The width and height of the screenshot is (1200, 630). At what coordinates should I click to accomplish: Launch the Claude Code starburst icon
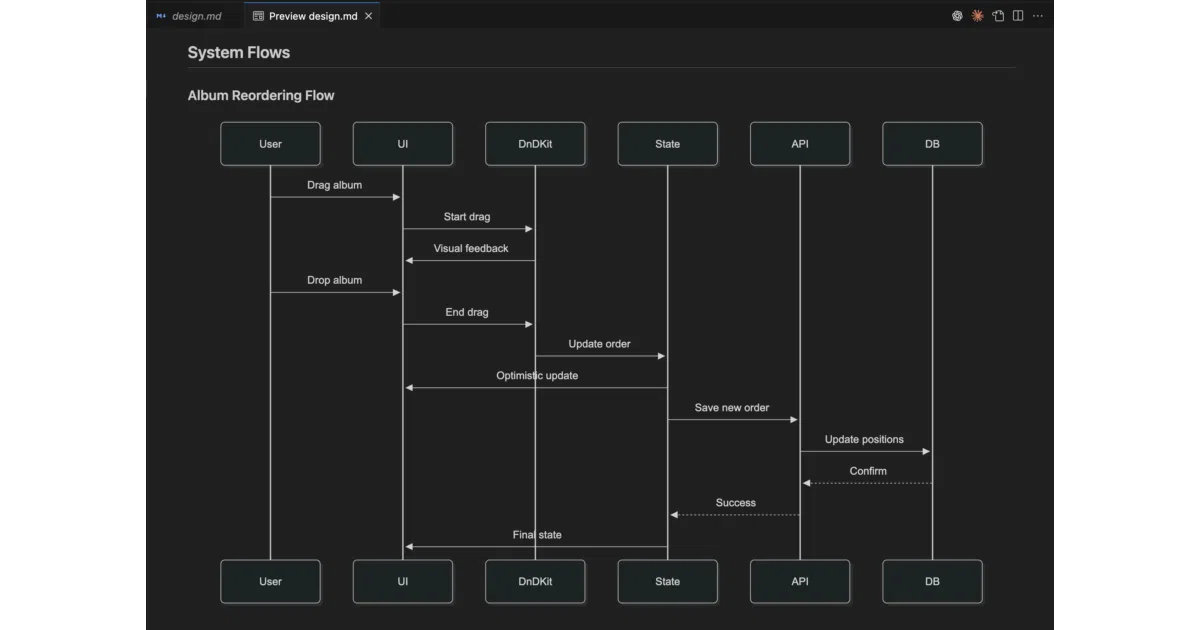(x=977, y=16)
